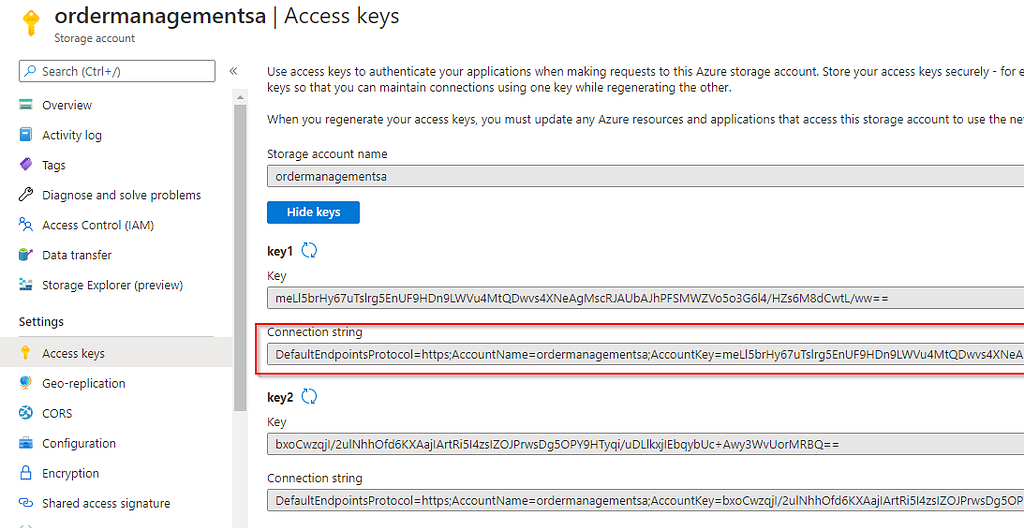Click the Activity log icon
The image size is (1024, 528).
pos(25,135)
